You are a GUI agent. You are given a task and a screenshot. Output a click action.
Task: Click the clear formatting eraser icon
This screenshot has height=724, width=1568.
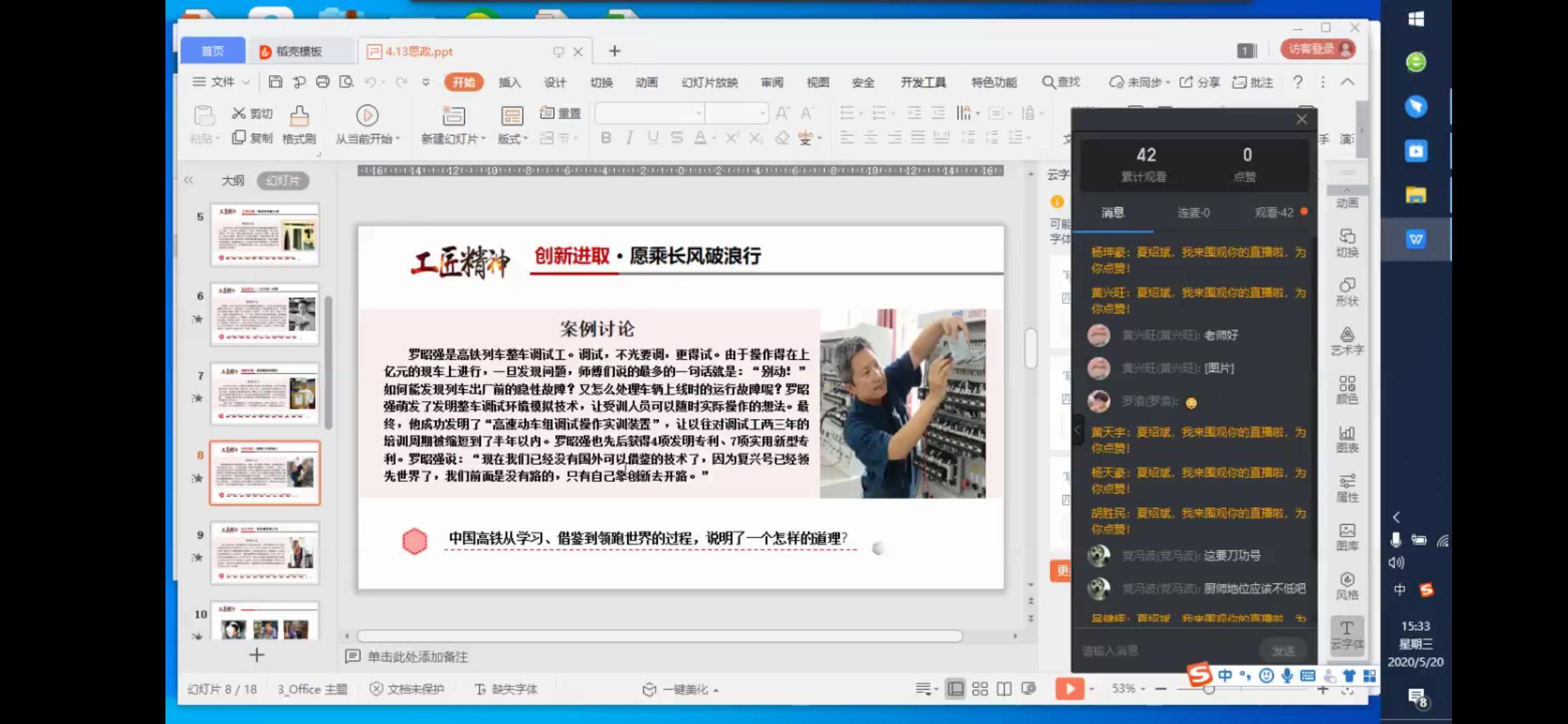pyautogui.click(x=782, y=137)
